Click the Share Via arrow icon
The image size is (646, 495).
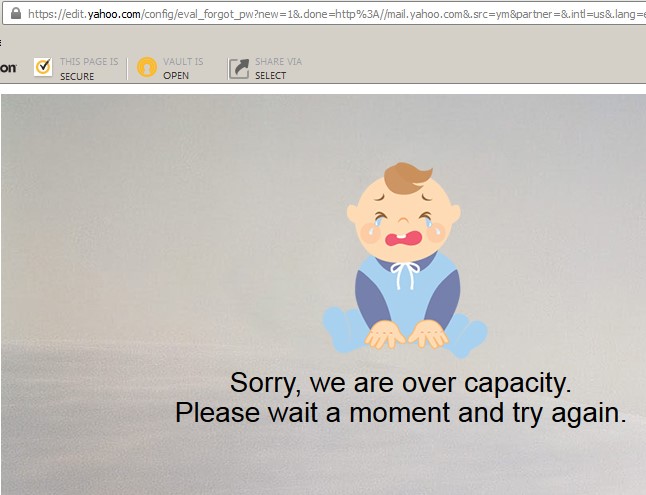point(239,68)
